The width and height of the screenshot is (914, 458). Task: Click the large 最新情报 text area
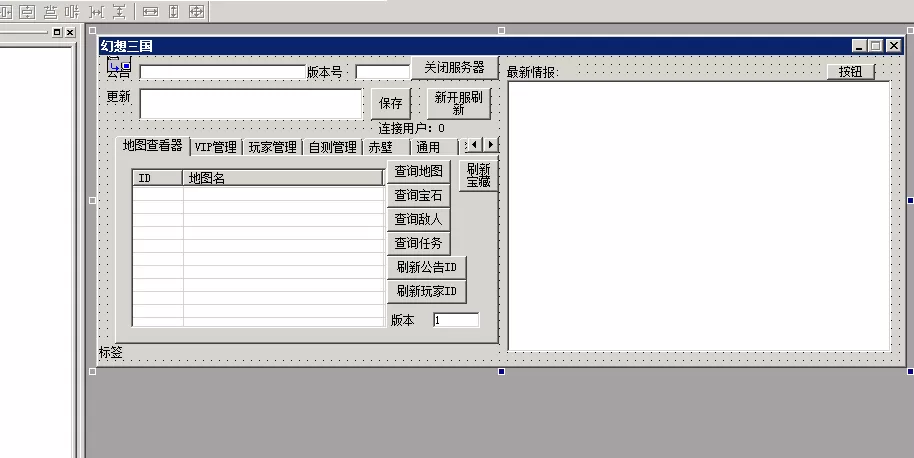(x=699, y=216)
